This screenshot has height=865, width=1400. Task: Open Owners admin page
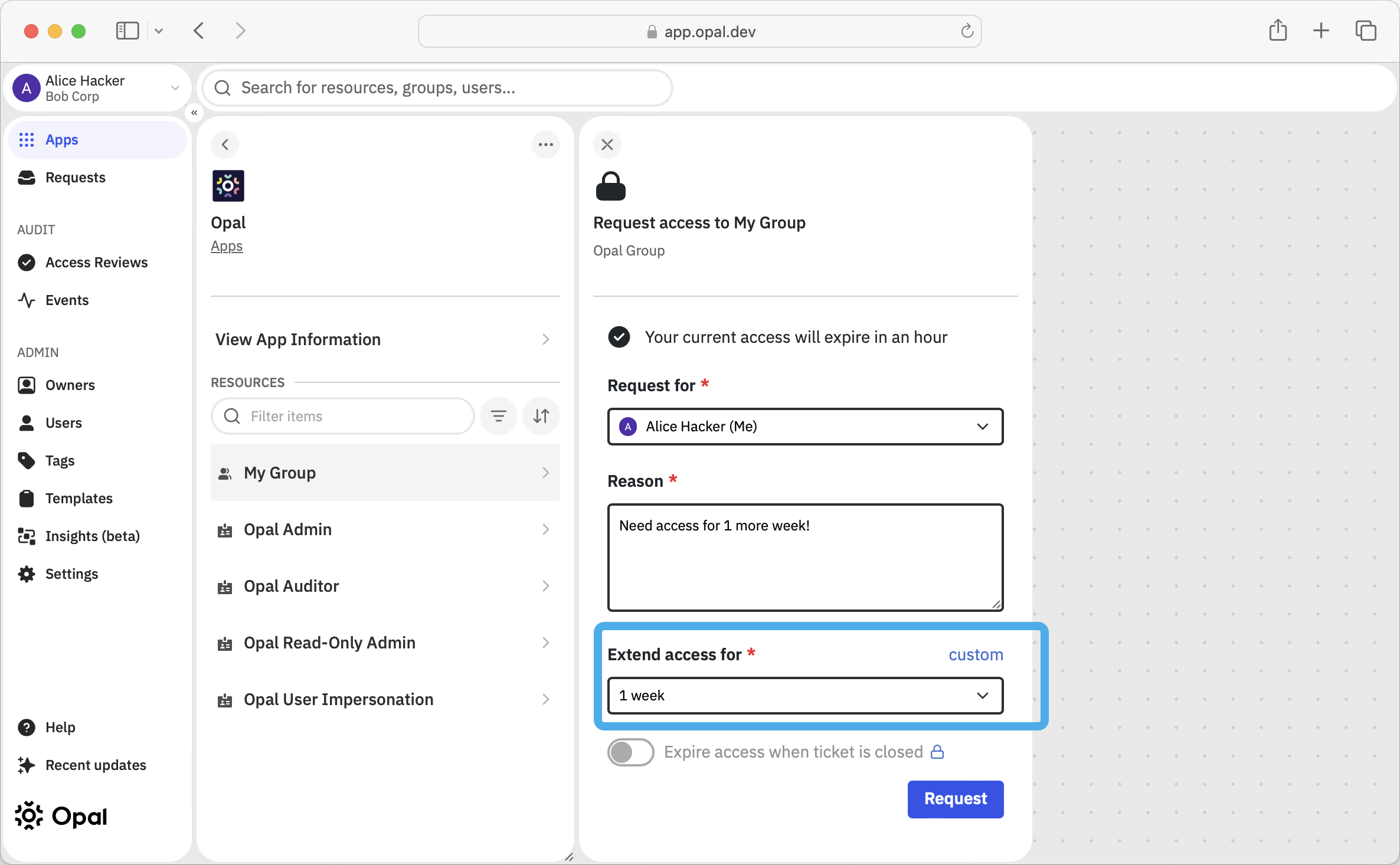click(x=97, y=385)
